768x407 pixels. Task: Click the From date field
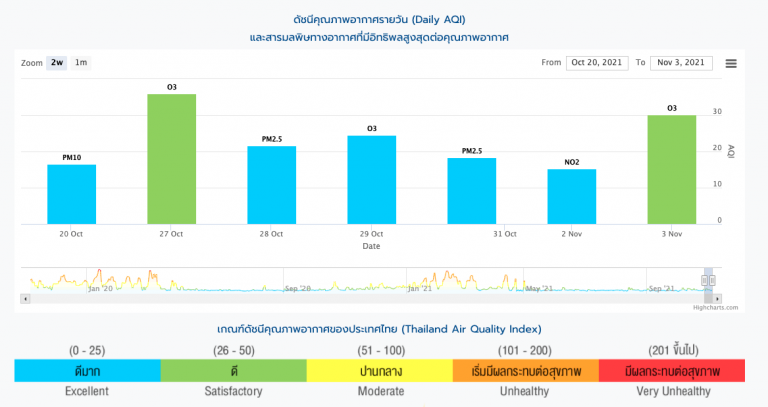(x=598, y=63)
